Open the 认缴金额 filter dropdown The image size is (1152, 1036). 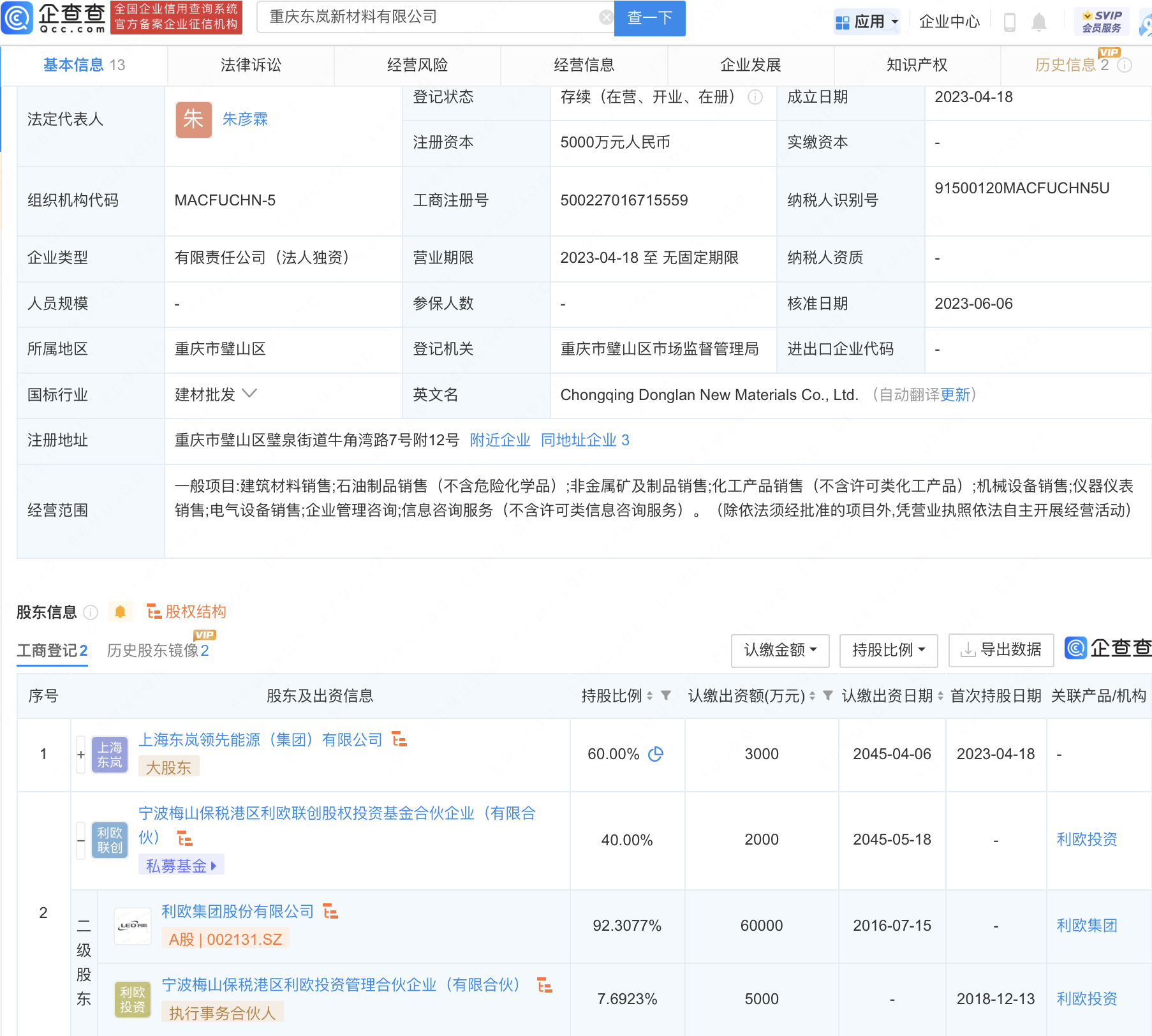click(780, 651)
